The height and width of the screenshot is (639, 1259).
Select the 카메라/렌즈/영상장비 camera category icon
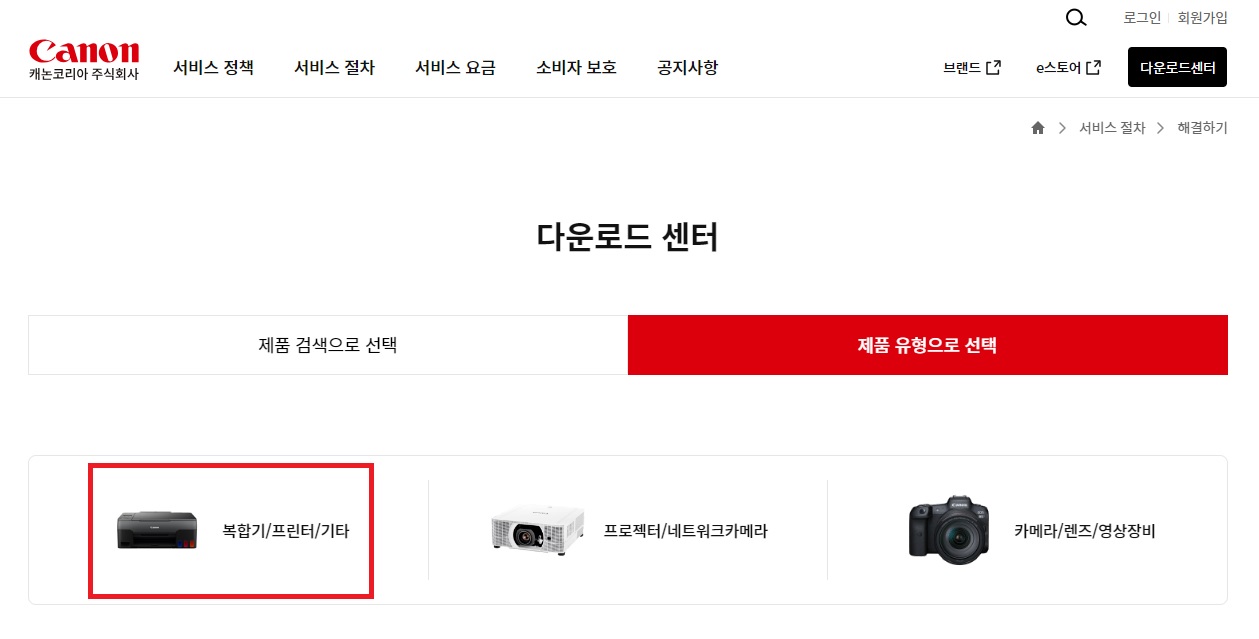947,530
